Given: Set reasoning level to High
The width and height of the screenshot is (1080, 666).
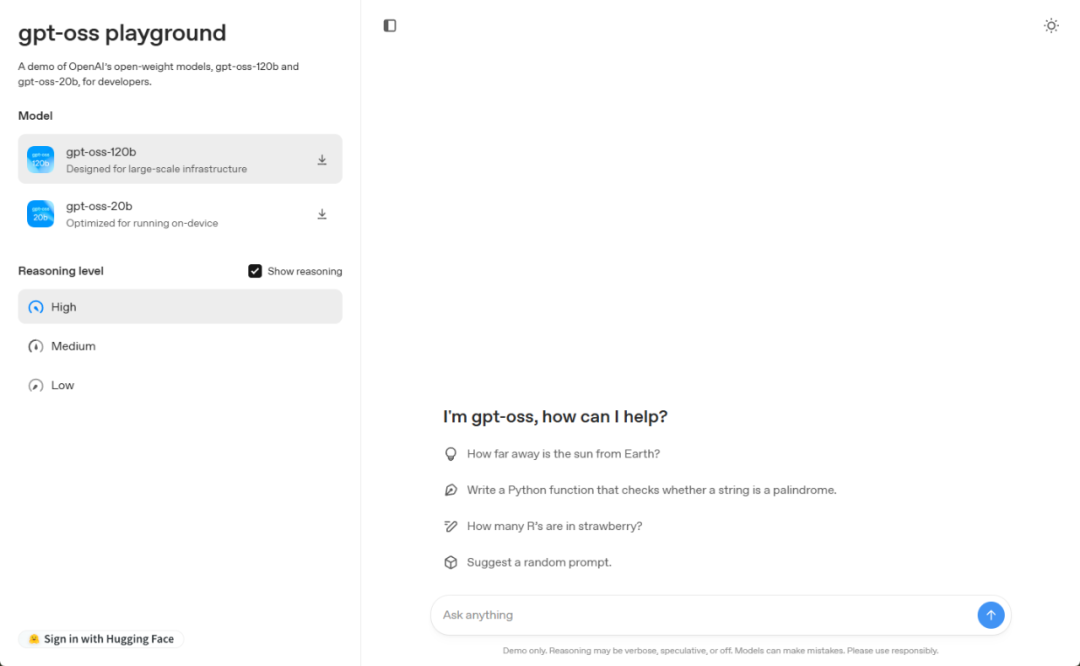Looking at the screenshot, I should [180, 306].
